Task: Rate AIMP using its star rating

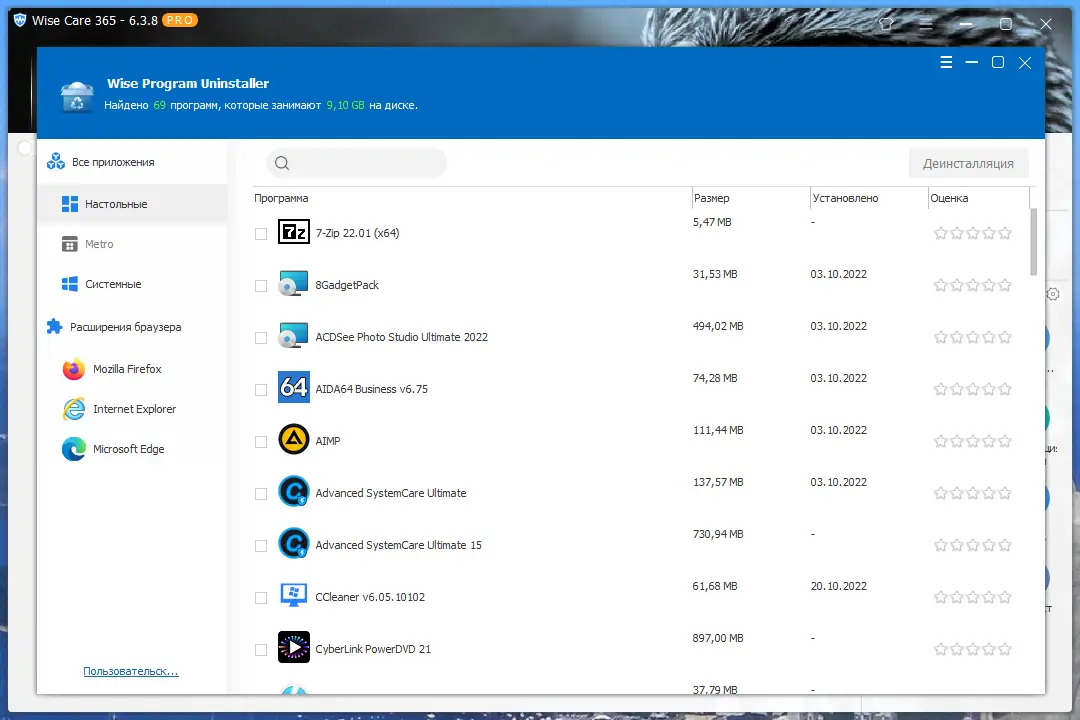Action: tap(973, 441)
